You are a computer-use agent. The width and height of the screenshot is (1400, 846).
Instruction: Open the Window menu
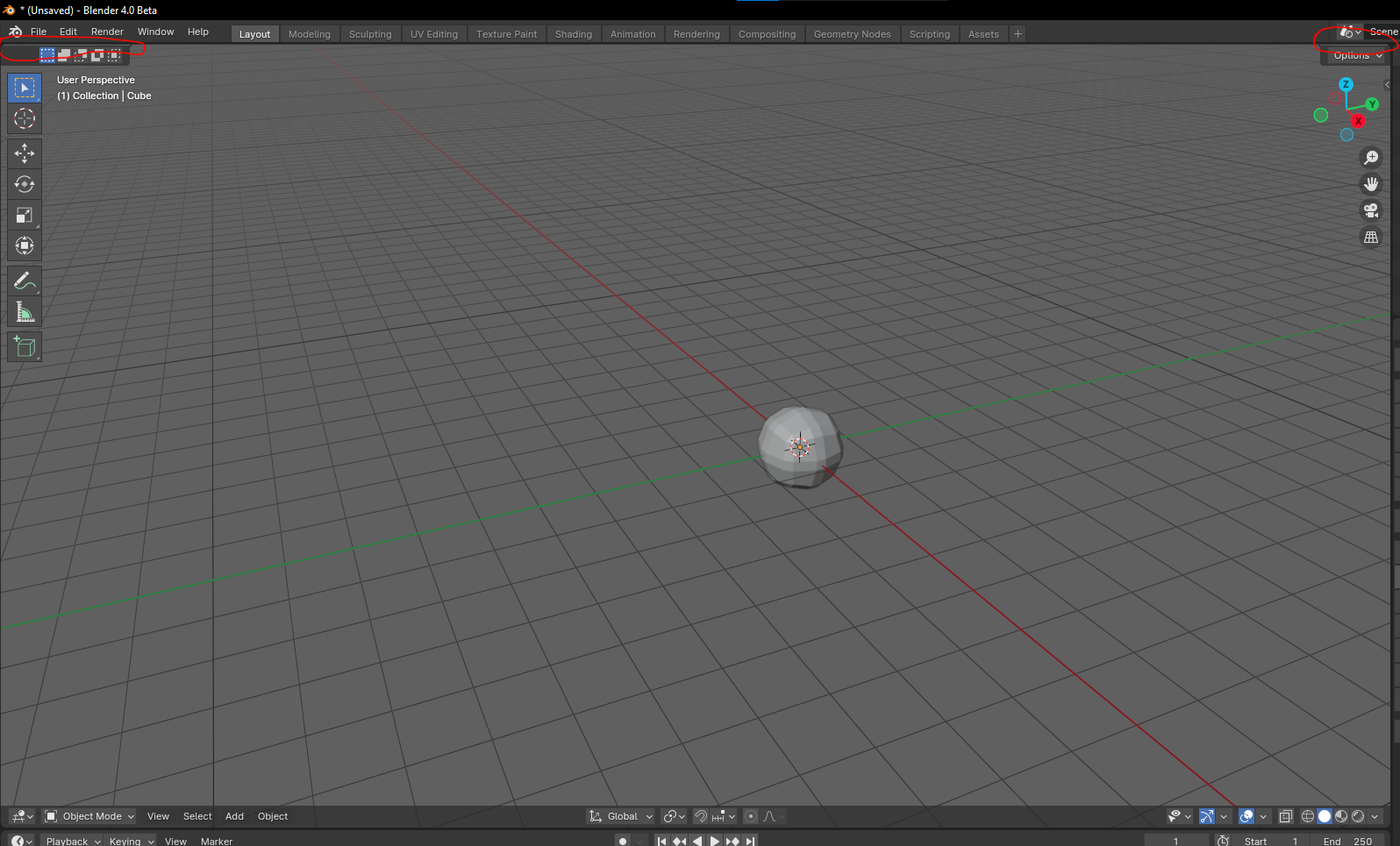pos(155,32)
